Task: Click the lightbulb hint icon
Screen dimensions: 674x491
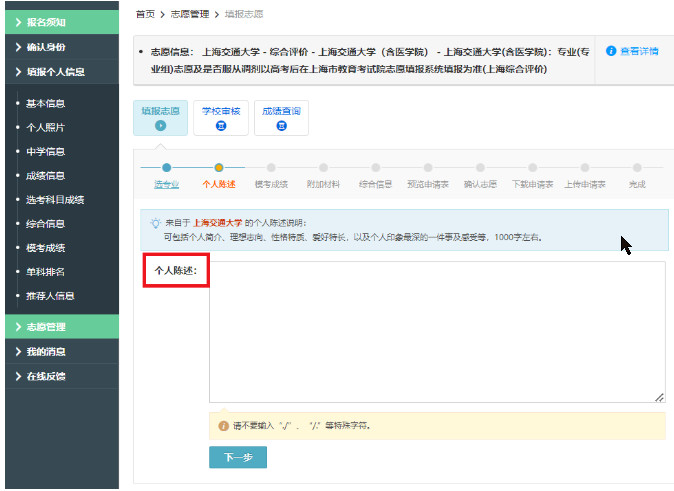Action: [x=155, y=223]
